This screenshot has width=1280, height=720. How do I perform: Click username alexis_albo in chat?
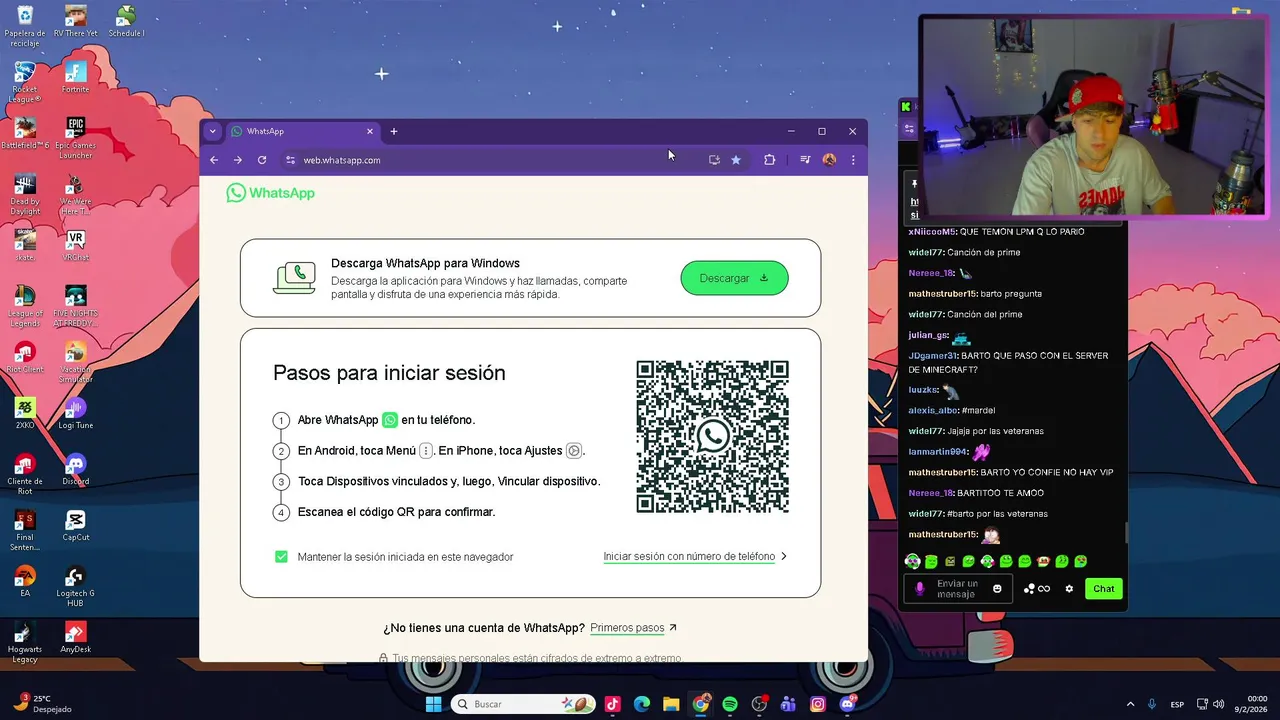pyautogui.click(x=932, y=410)
